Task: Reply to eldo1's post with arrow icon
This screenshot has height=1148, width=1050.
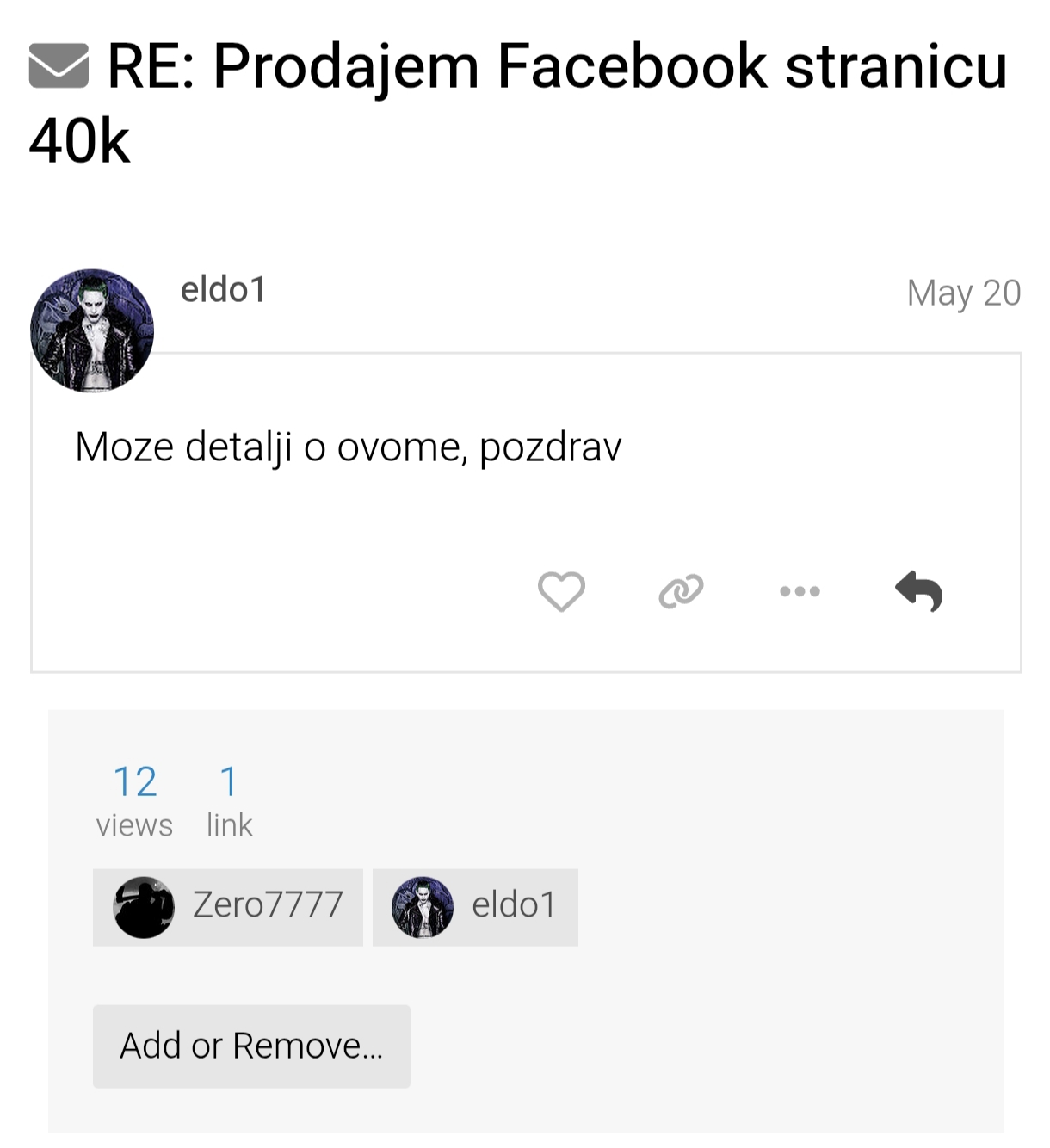Action: click(x=919, y=591)
